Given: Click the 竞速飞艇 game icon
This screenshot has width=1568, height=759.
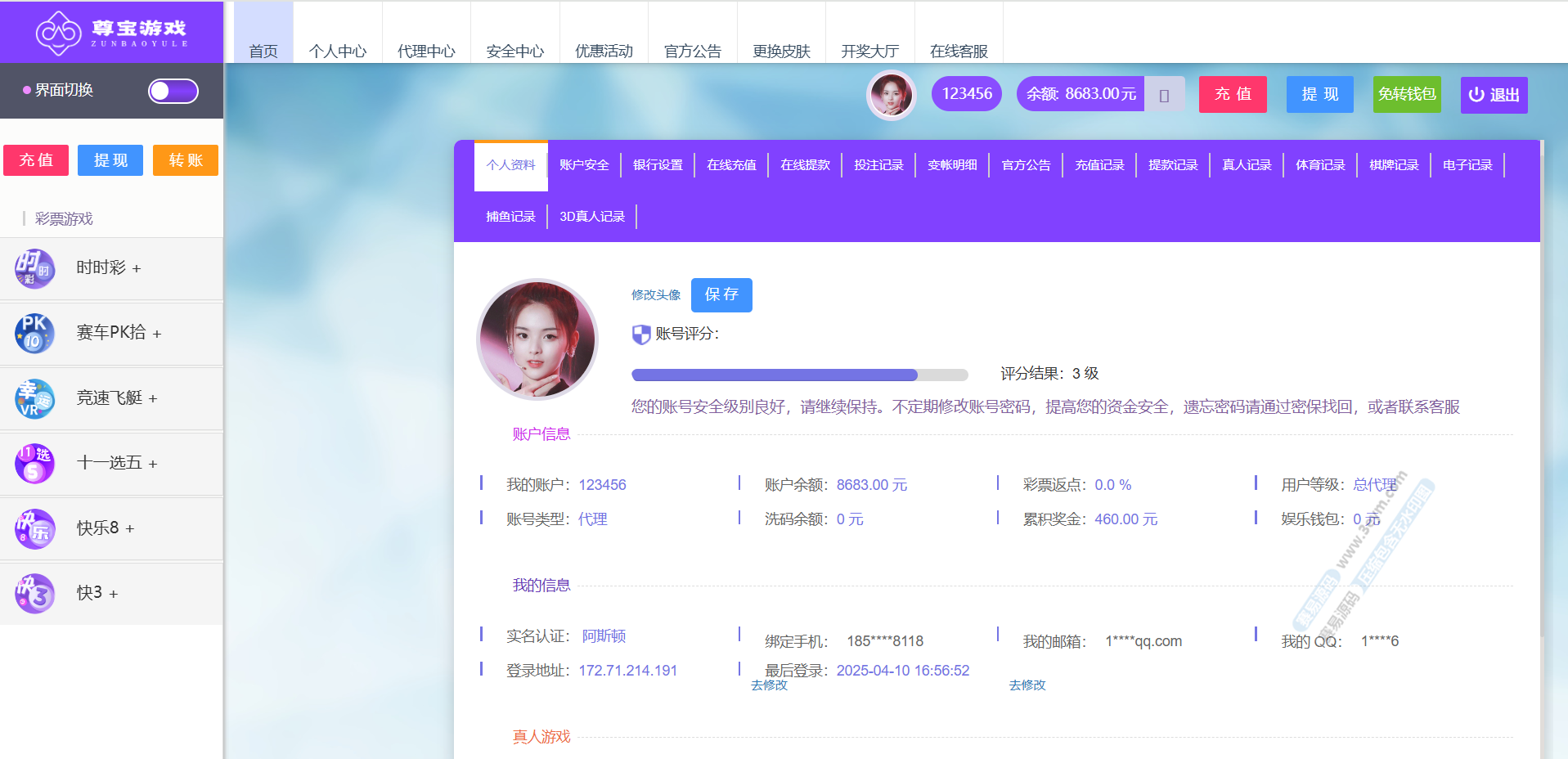Looking at the screenshot, I should [34, 398].
